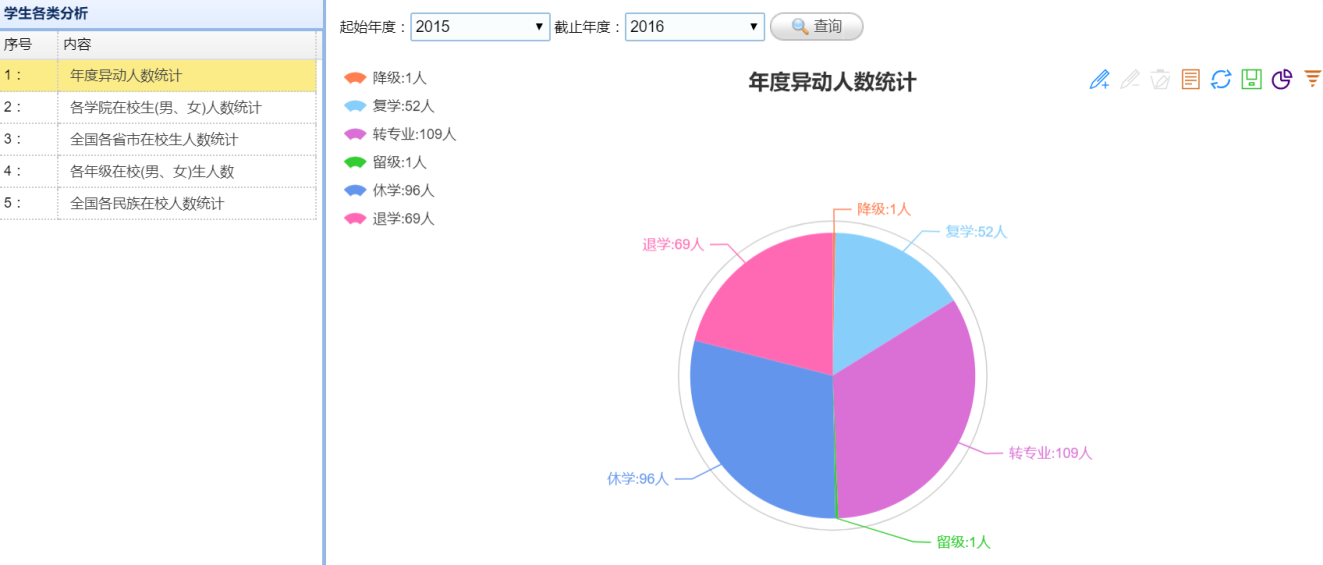Viewport: 1323px width, 565px height.
Task: Open the 截止年度 dropdown showing 2016
Action: (x=695, y=27)
